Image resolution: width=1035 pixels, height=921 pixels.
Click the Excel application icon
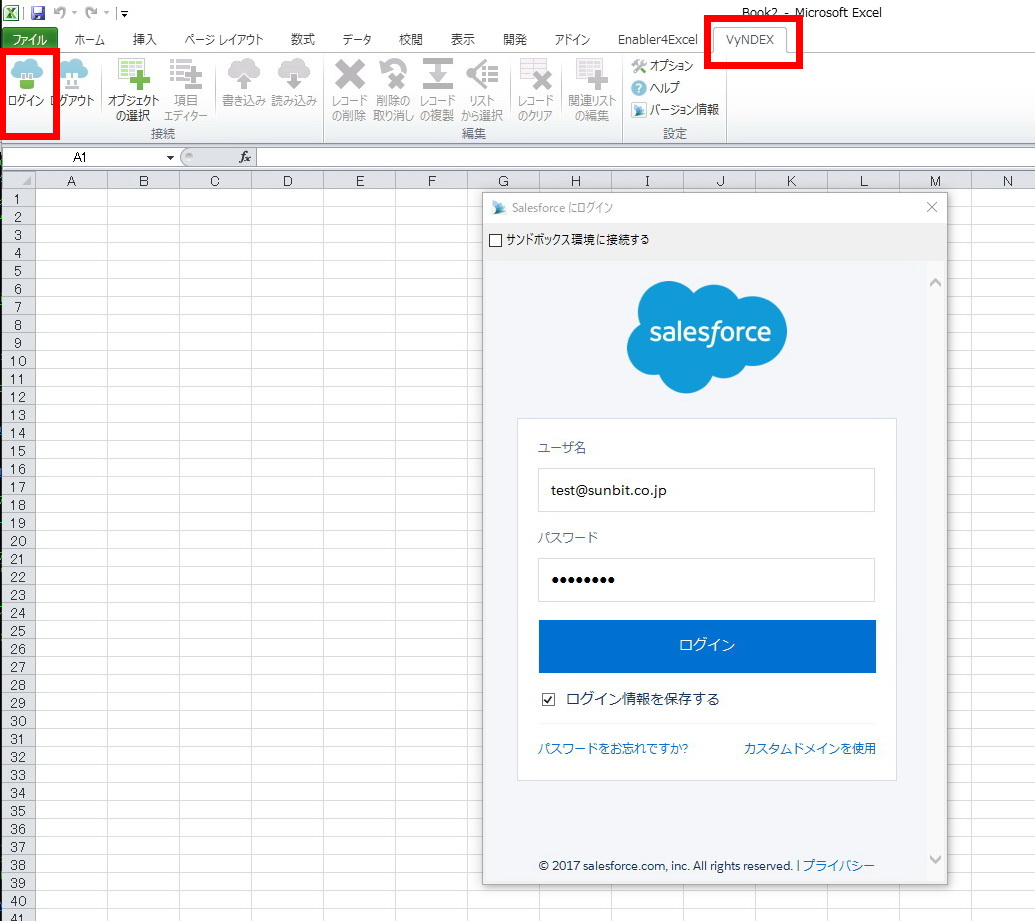pyautogui.click(x=11, y=13)
